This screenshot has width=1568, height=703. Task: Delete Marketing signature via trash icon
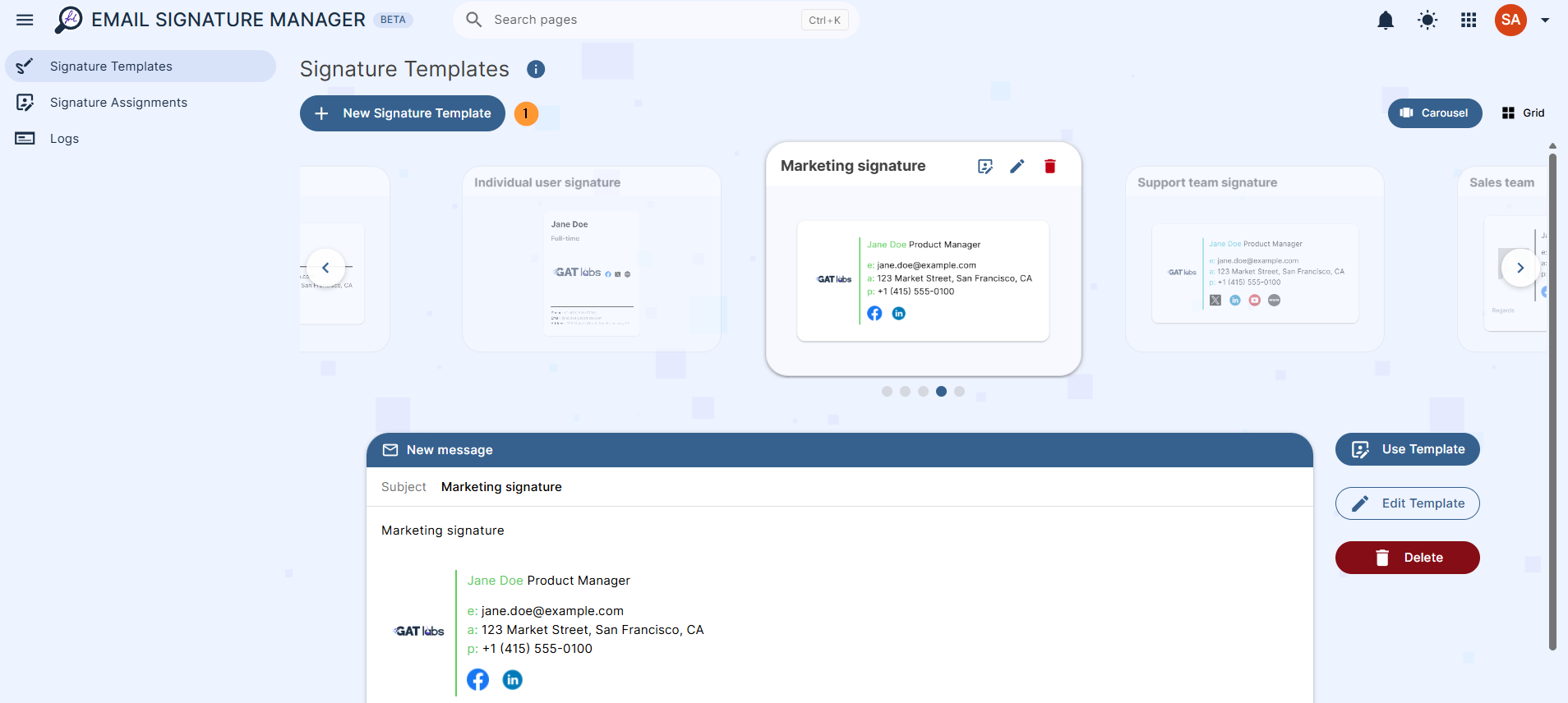pos(1049,167)
